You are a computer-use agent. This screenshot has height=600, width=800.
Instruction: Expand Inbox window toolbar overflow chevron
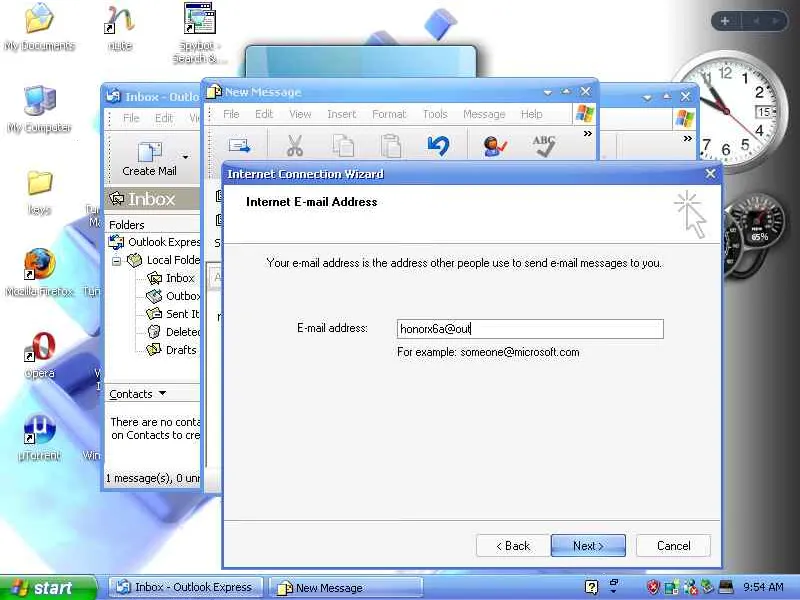click(x=688, y=138)
